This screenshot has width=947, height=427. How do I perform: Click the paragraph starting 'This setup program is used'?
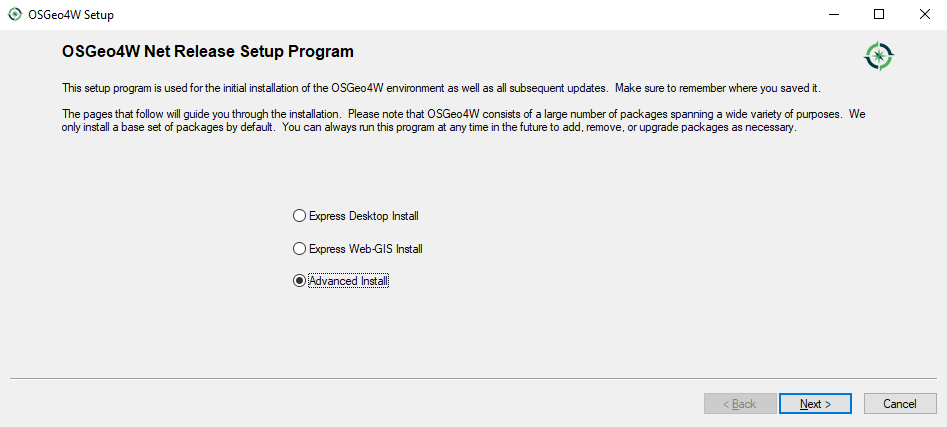coord(441,88)
